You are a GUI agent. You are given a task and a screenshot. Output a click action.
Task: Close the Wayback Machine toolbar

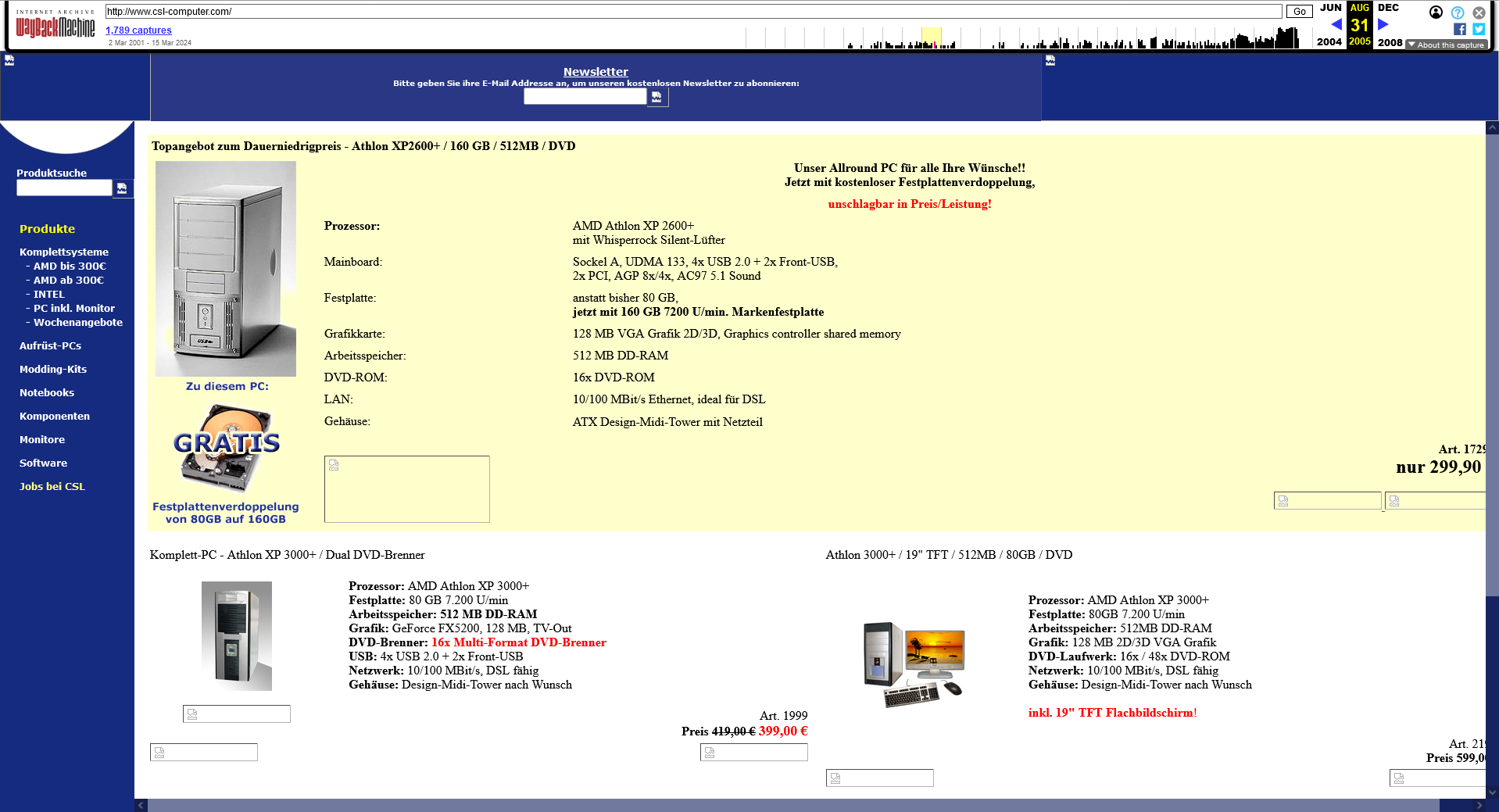[1479, 13]
